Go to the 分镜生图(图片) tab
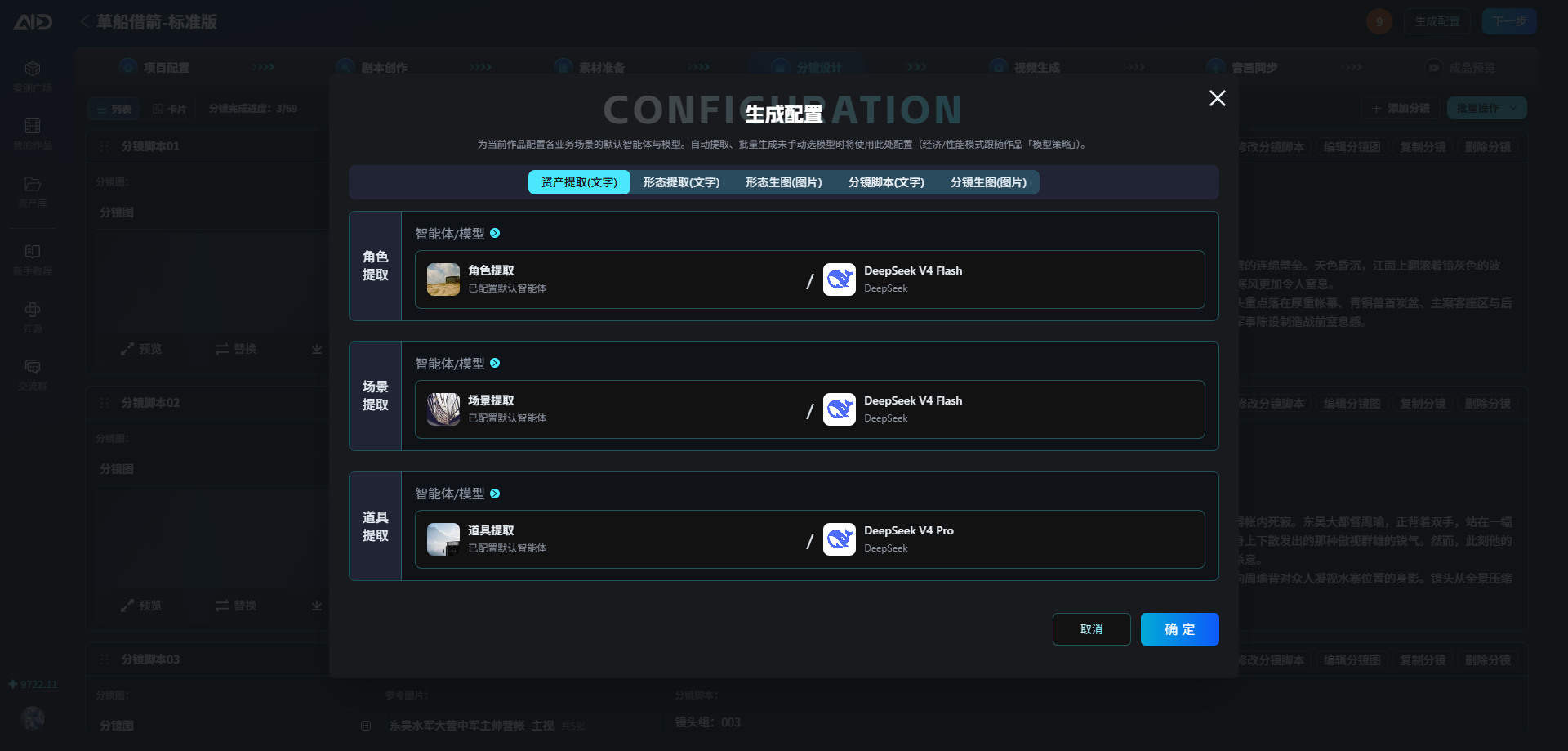The image size is (1568, 751). (x=988, y=182)
